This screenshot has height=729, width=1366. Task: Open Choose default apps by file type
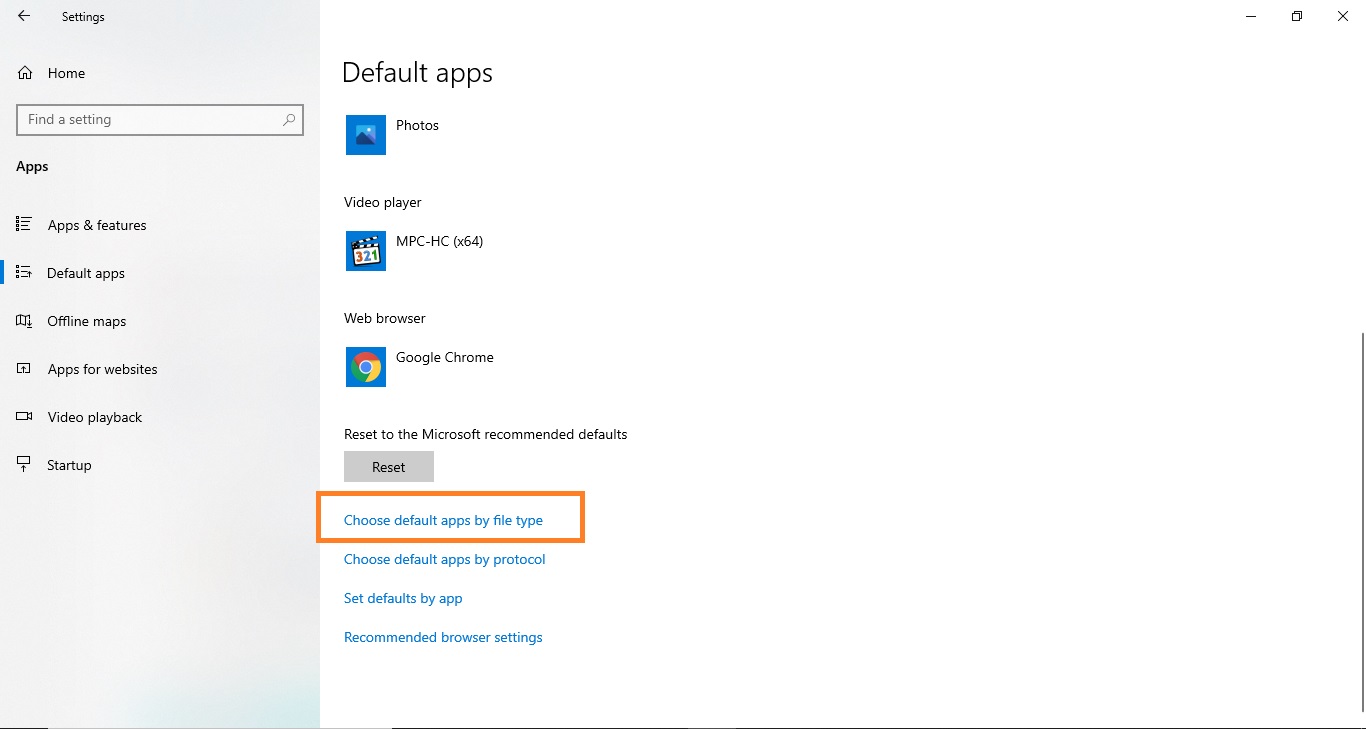(x=443, y=520)
